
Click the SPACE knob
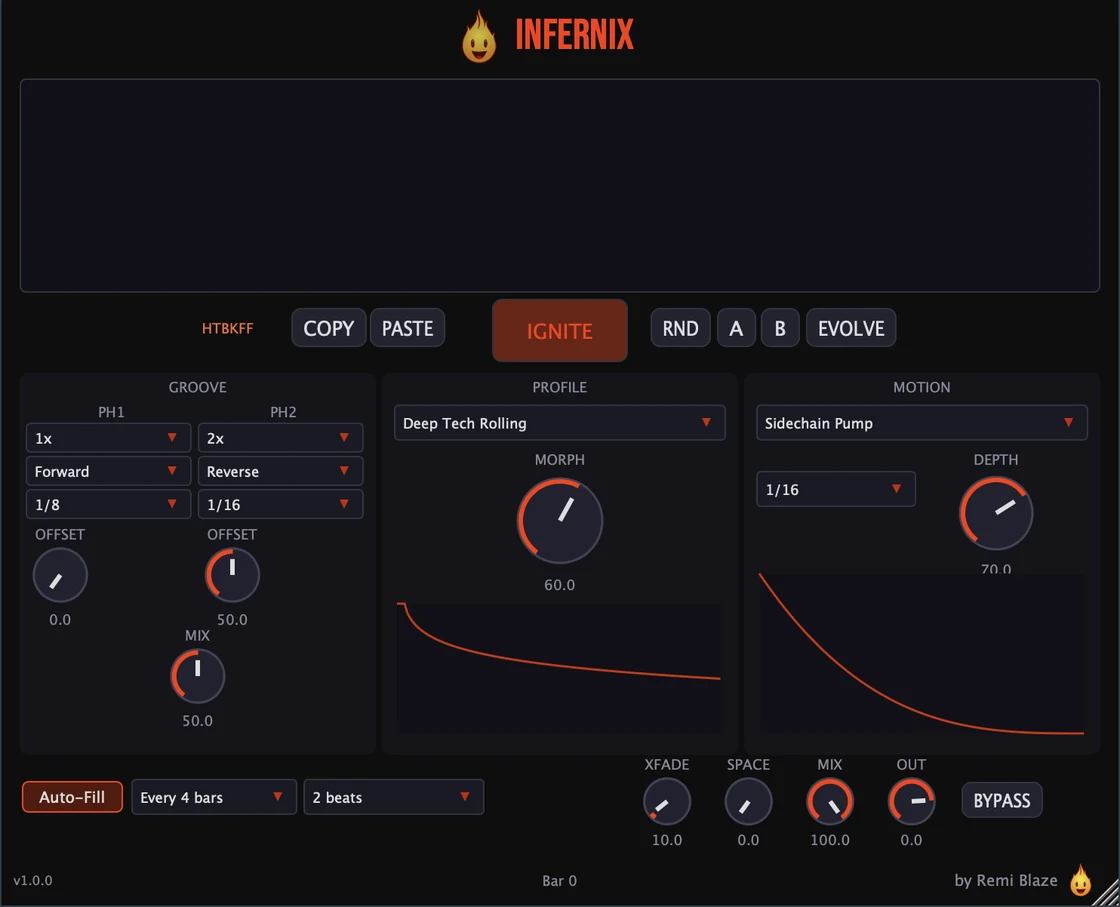tap(748, 801)
